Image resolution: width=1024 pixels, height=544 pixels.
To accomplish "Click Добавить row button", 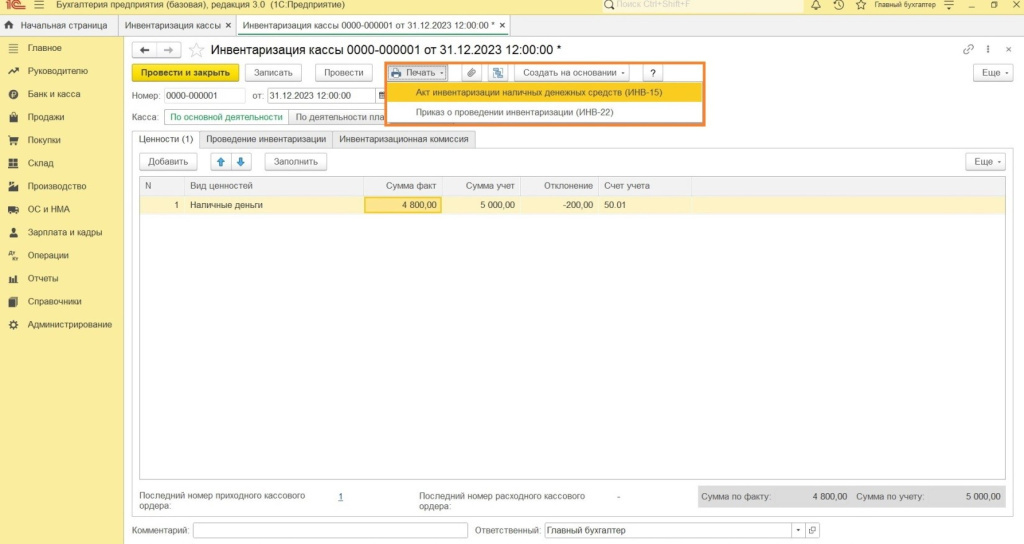I will click(x=168, y=162).
